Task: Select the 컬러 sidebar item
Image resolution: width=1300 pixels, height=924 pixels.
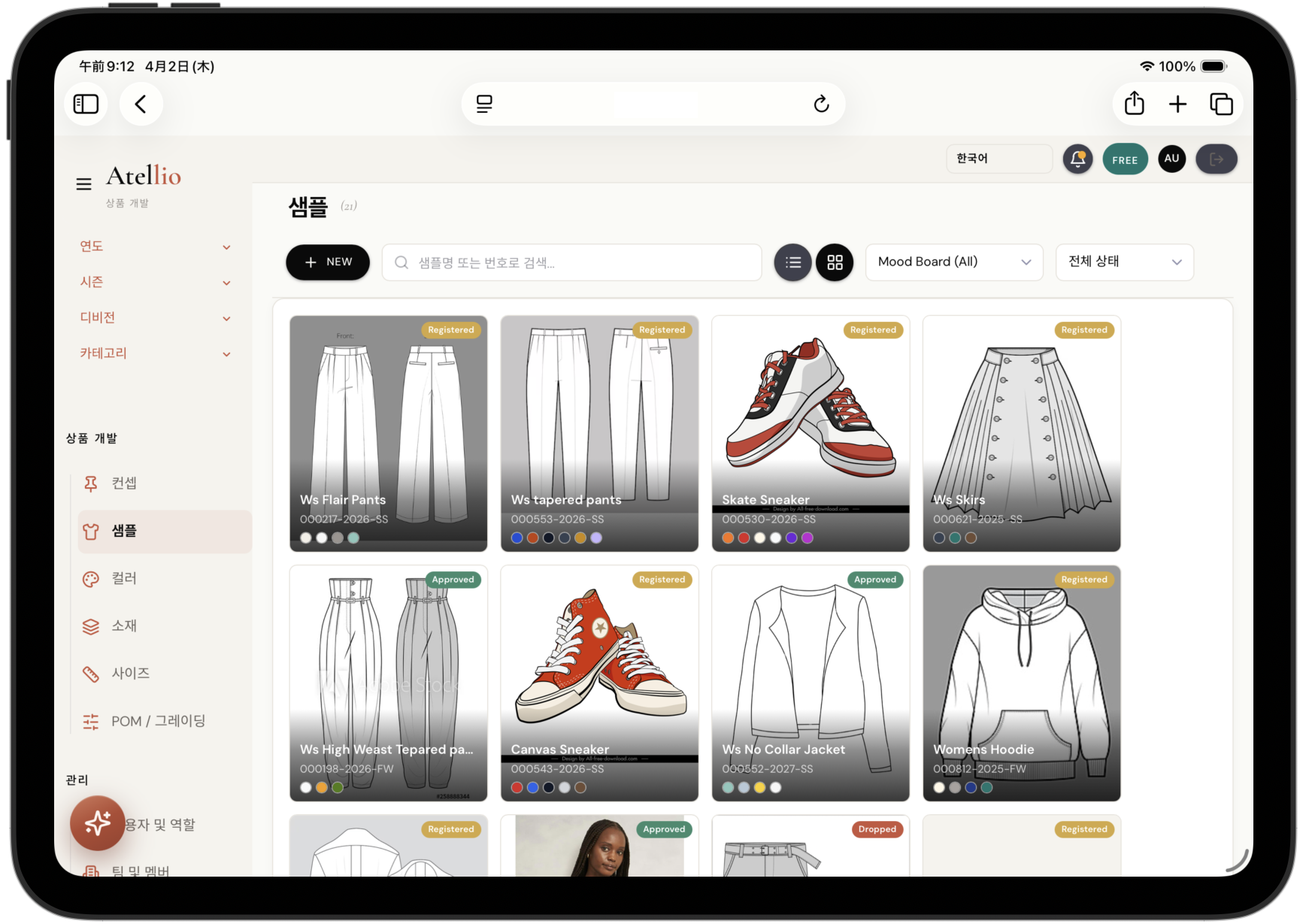Action: point(123,578)
